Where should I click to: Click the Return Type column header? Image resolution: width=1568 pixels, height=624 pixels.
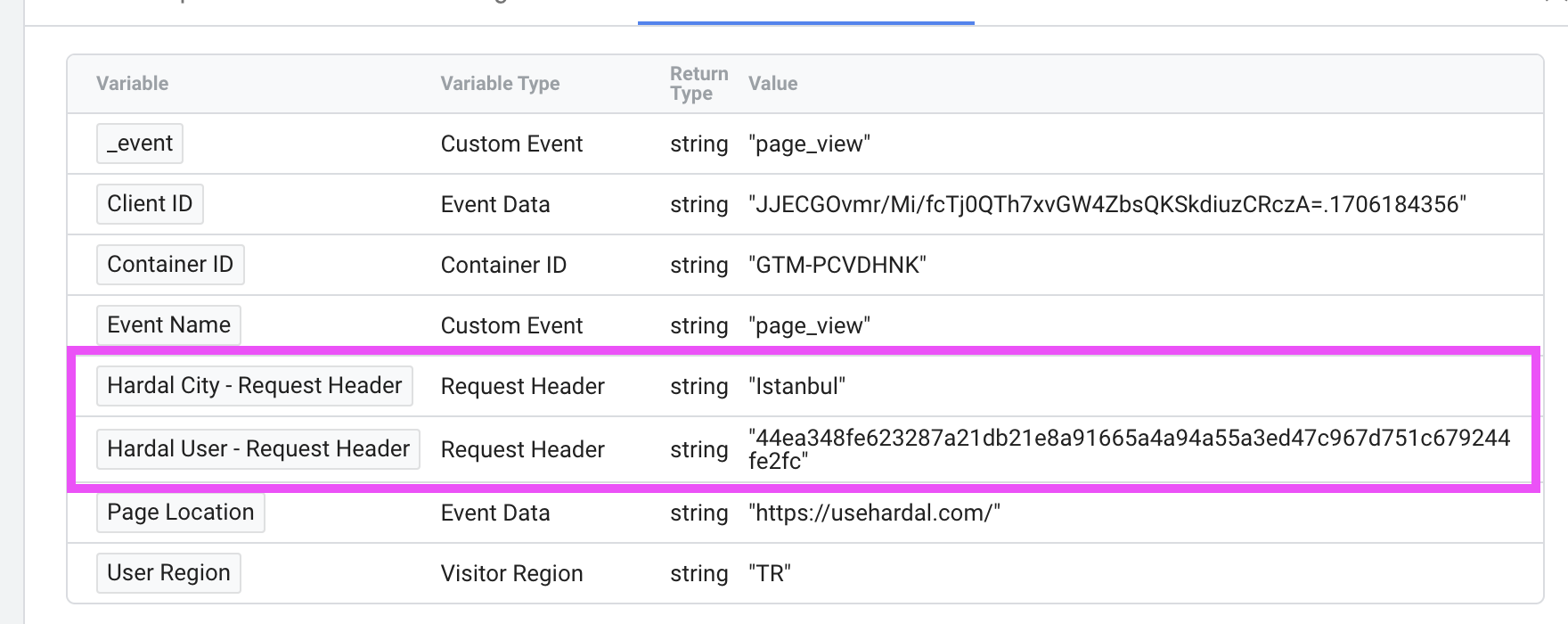click(699, 84)
